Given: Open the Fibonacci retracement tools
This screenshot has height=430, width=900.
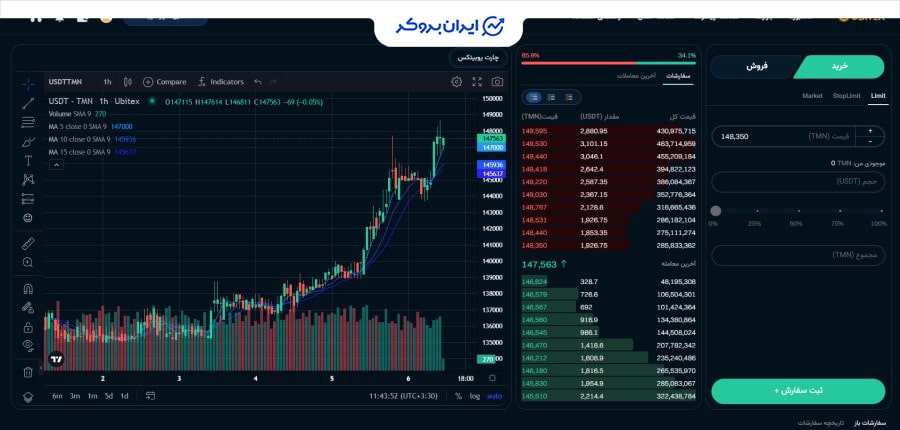Looking at the screenshot, I should [x=28, y=122].
